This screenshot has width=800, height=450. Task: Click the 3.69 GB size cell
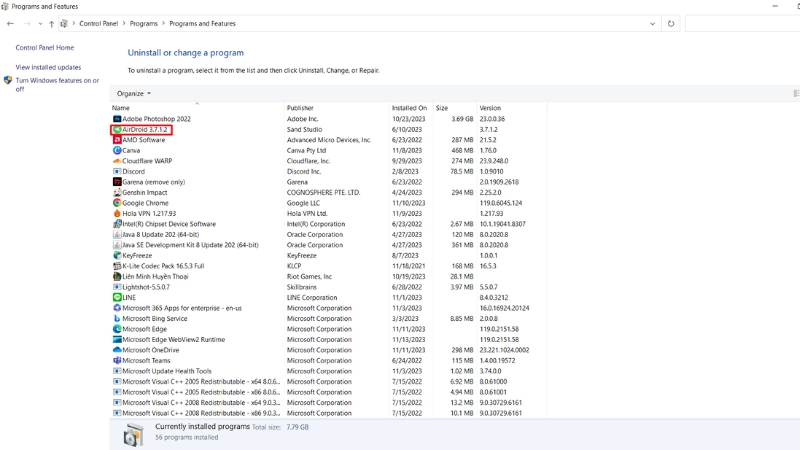coord(462,119)
